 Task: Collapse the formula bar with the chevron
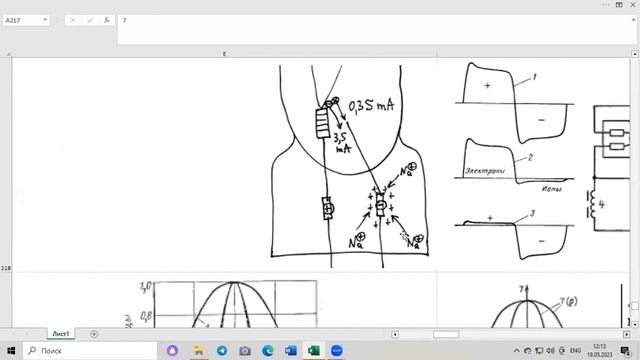(x=633, y=20)
